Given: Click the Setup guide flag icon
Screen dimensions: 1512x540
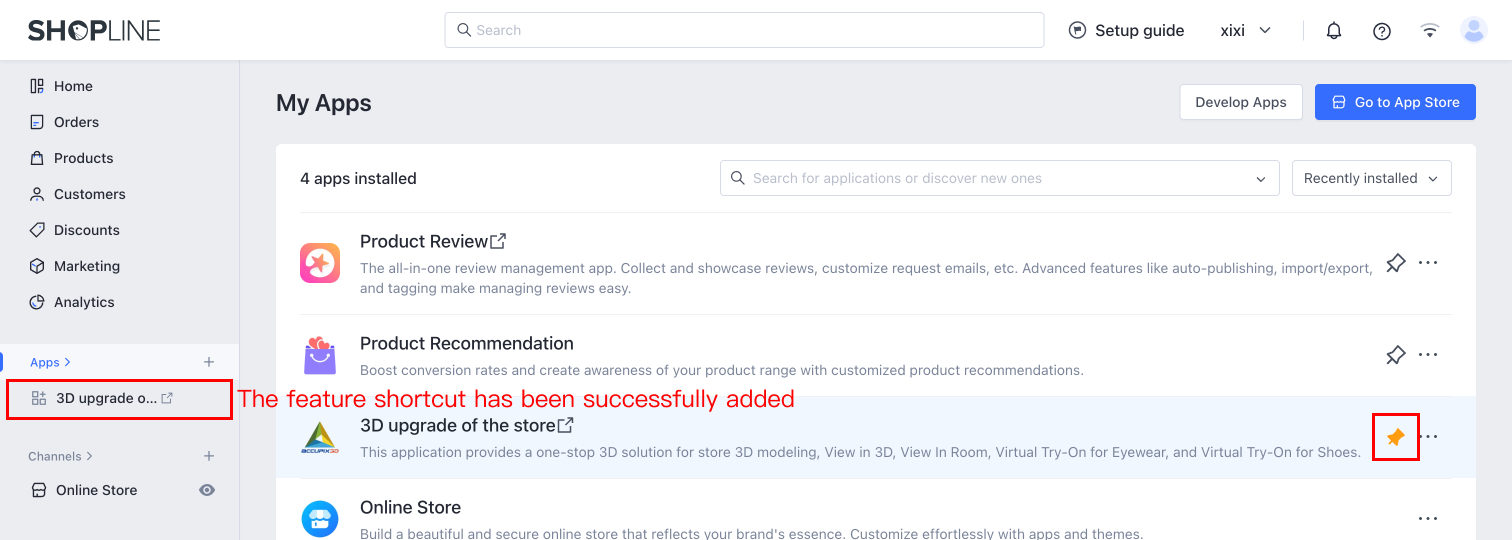Looking at the screenshot, I should click(1077, 30).
